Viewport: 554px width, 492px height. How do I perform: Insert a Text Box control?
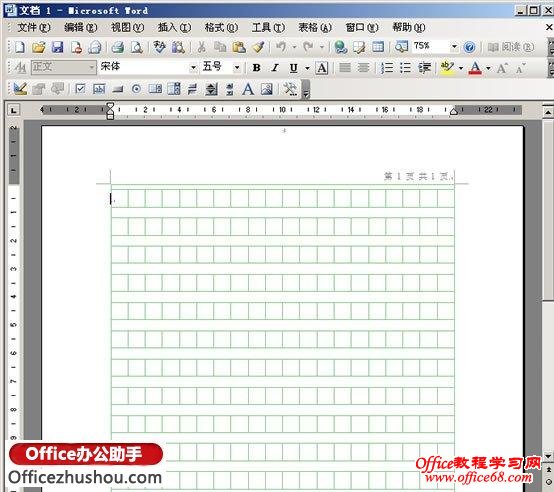[99, 89]
